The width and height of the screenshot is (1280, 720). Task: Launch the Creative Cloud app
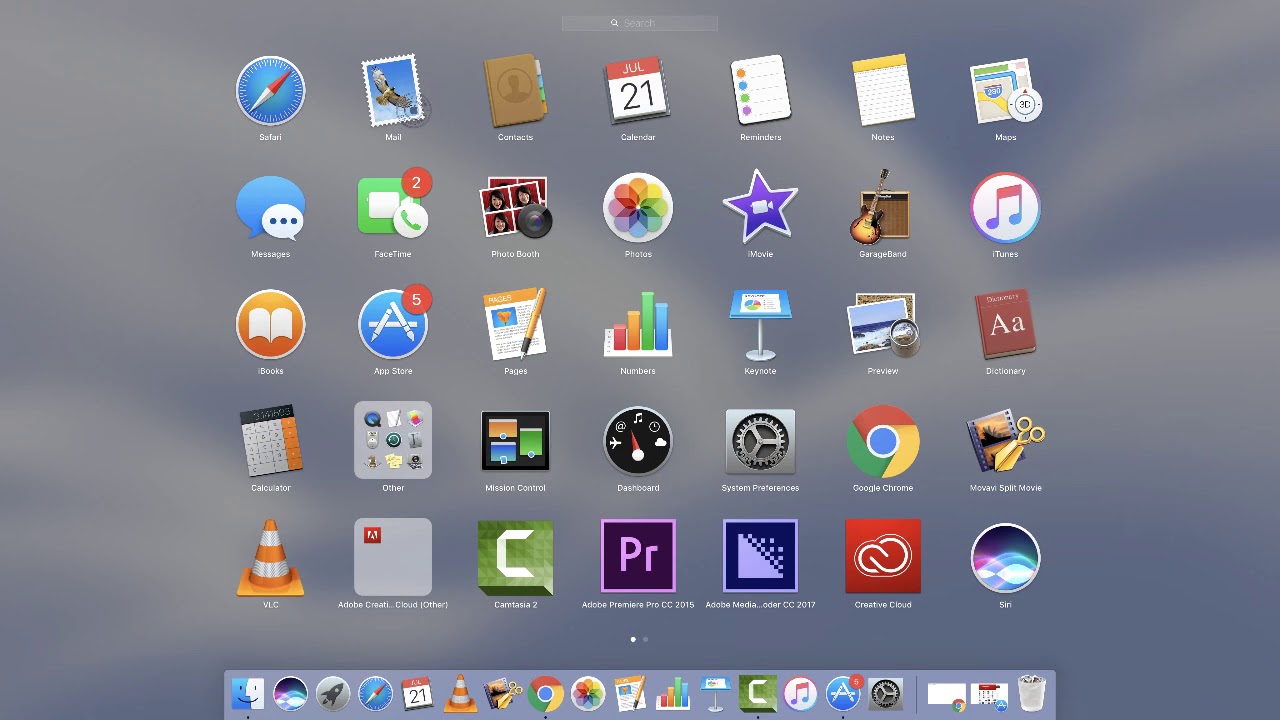pos(883,556)
